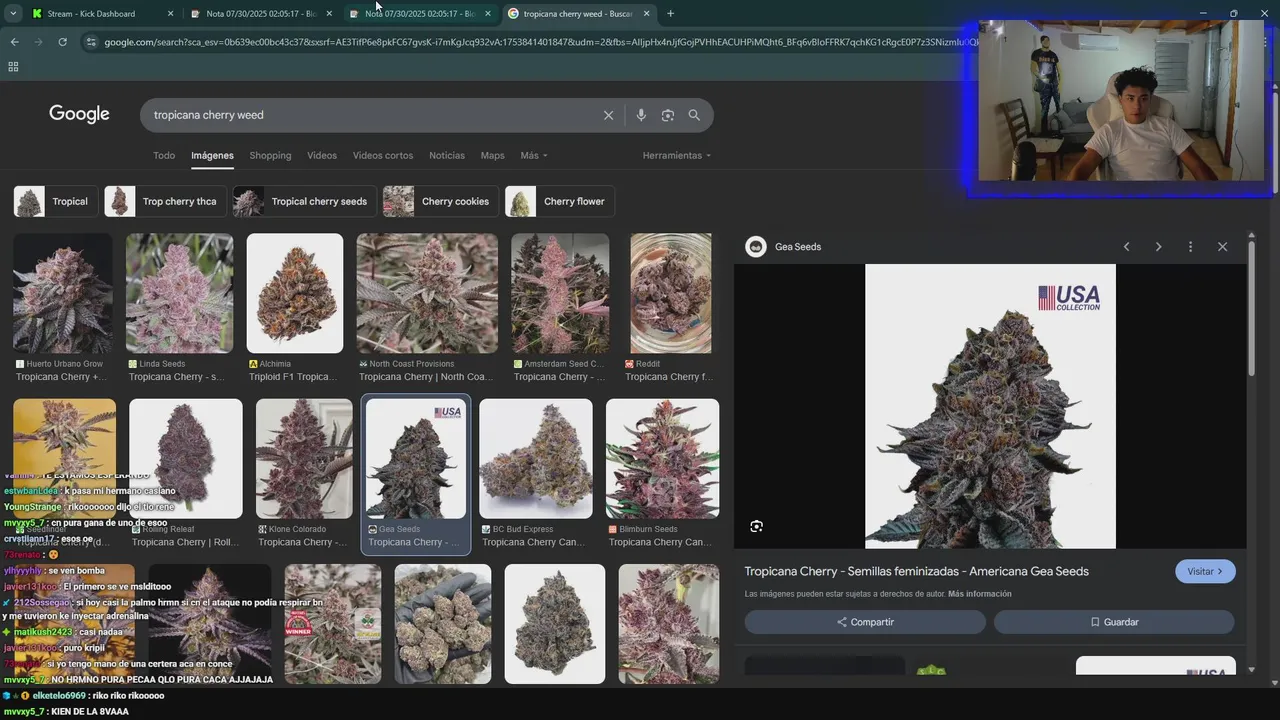Image resolution: width=1280 pixels, height=720 pixels.
Task: Open Tropicana Cherry Semillas feminizadas title link
Action: 917,572
